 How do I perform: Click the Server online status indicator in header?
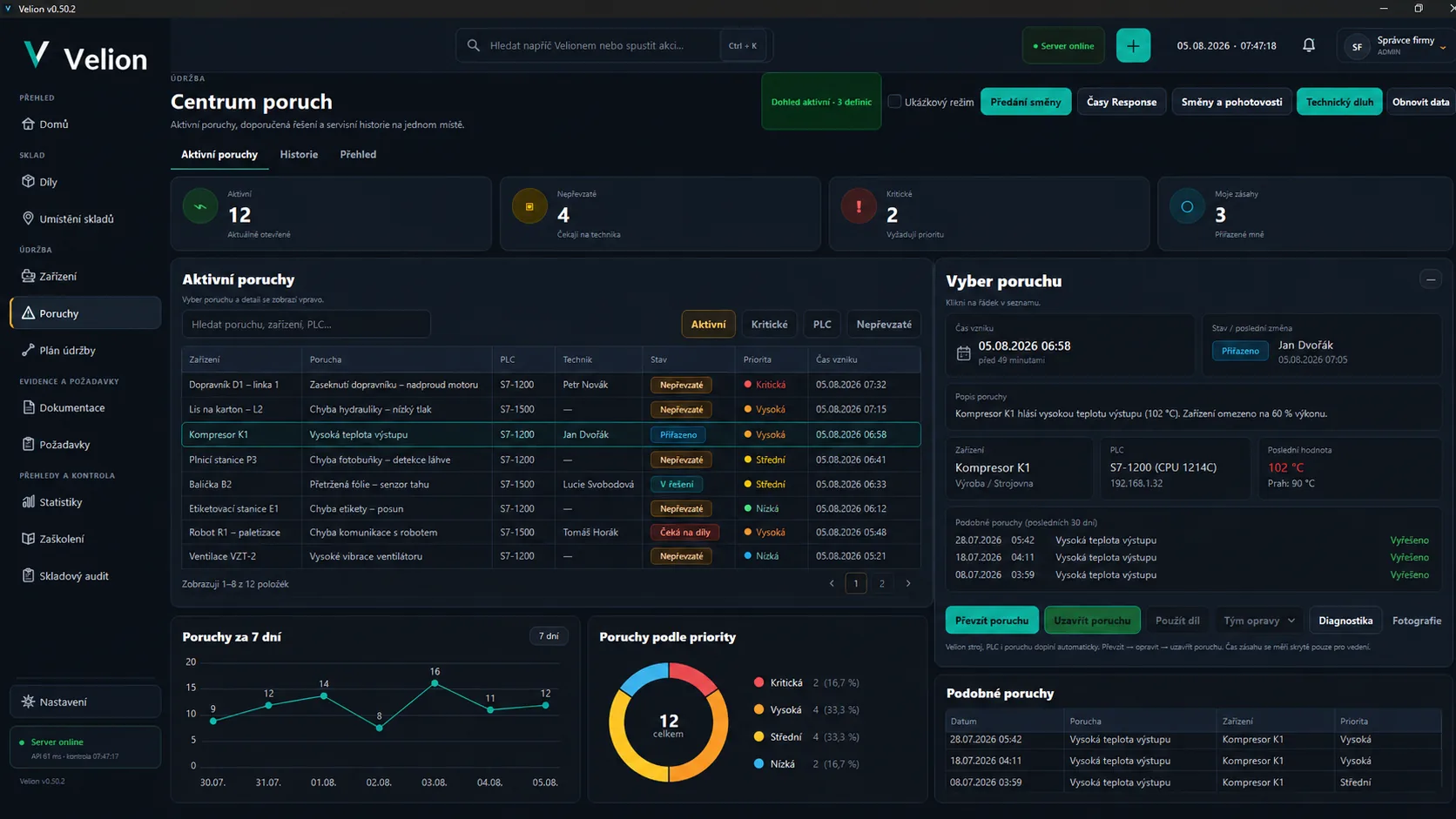coord(1063,45)
